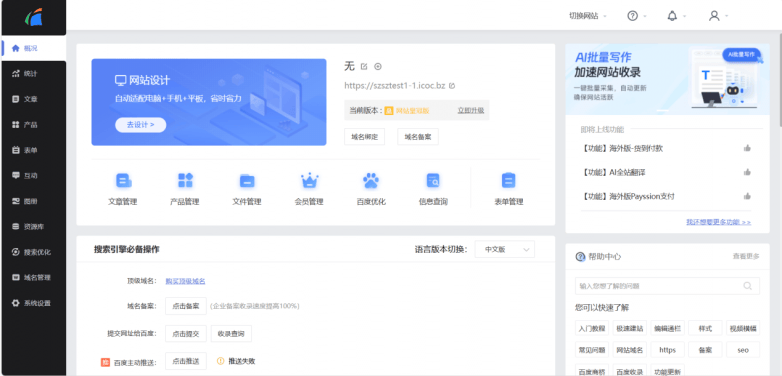Click the 点击备案 button

(x=186, y=306)
